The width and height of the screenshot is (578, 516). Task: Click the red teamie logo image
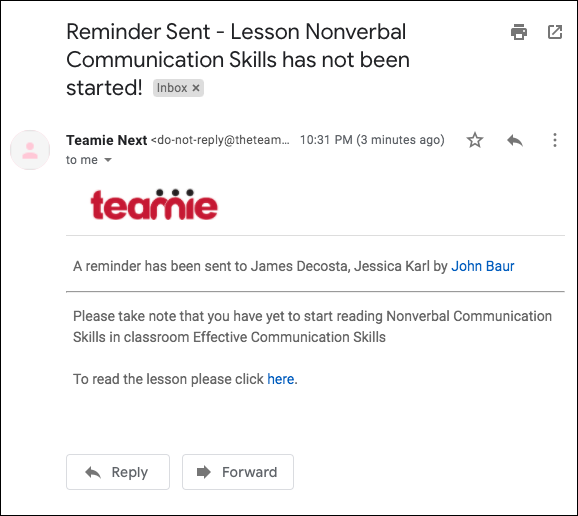(x=154, y=205)
